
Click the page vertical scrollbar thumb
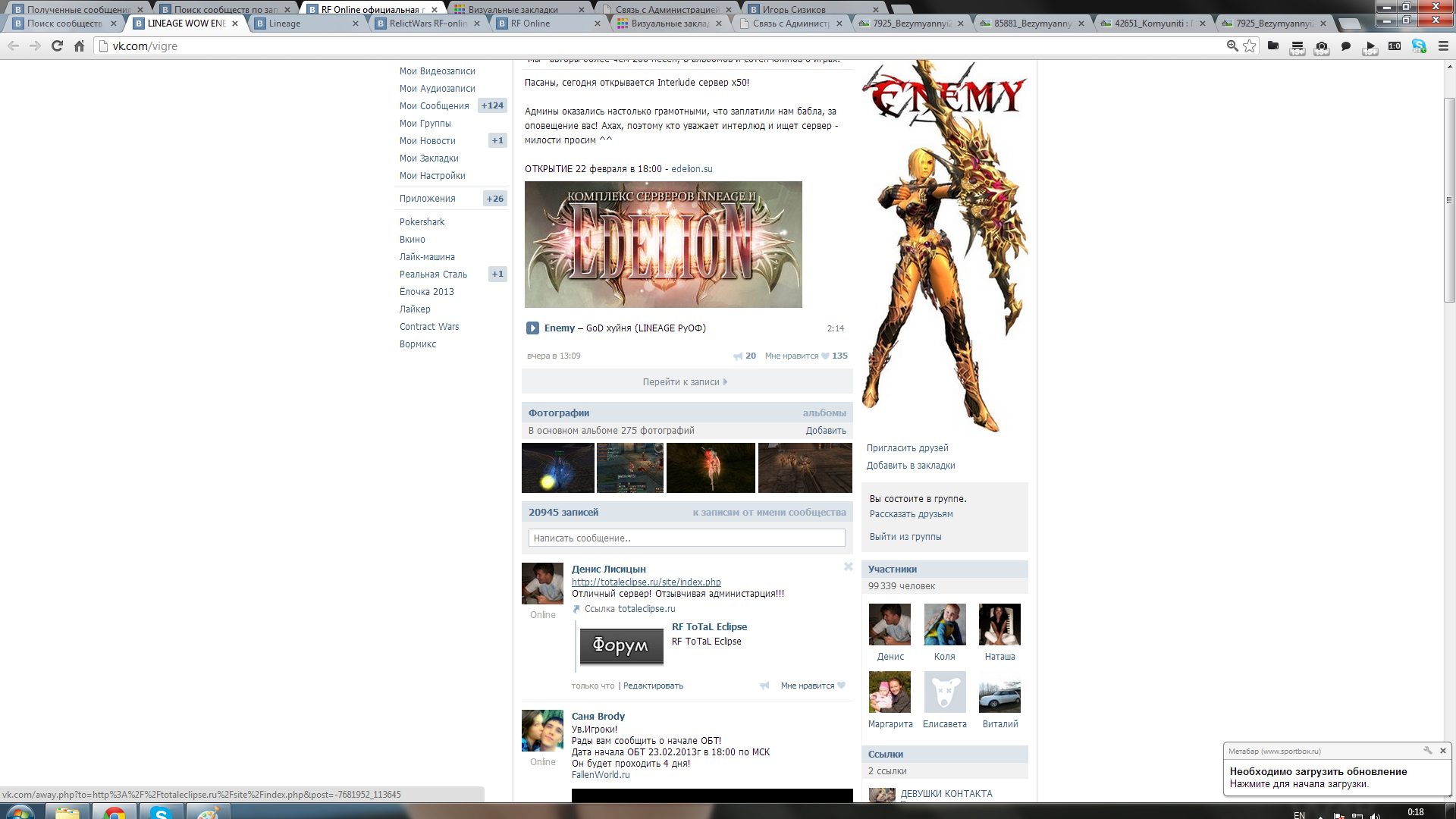click(x=1449, y=200)
